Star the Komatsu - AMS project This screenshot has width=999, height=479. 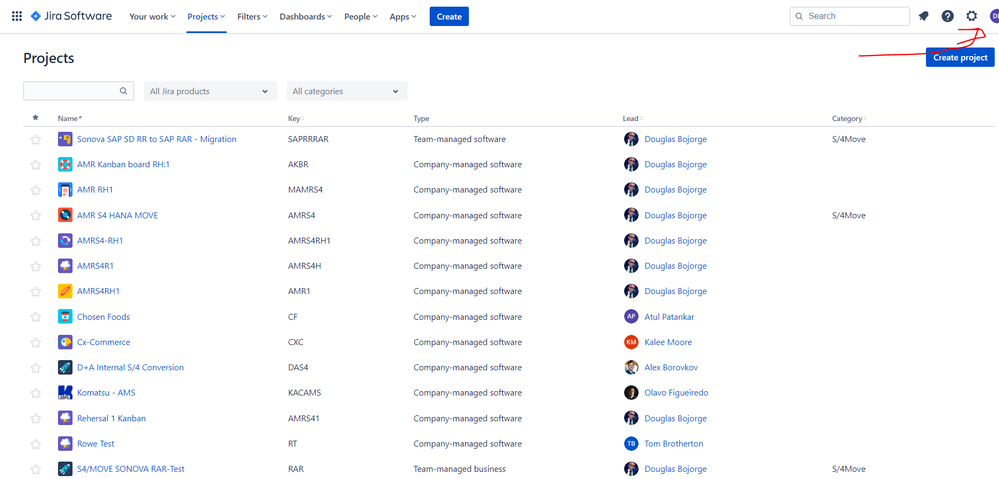(36, 393)
